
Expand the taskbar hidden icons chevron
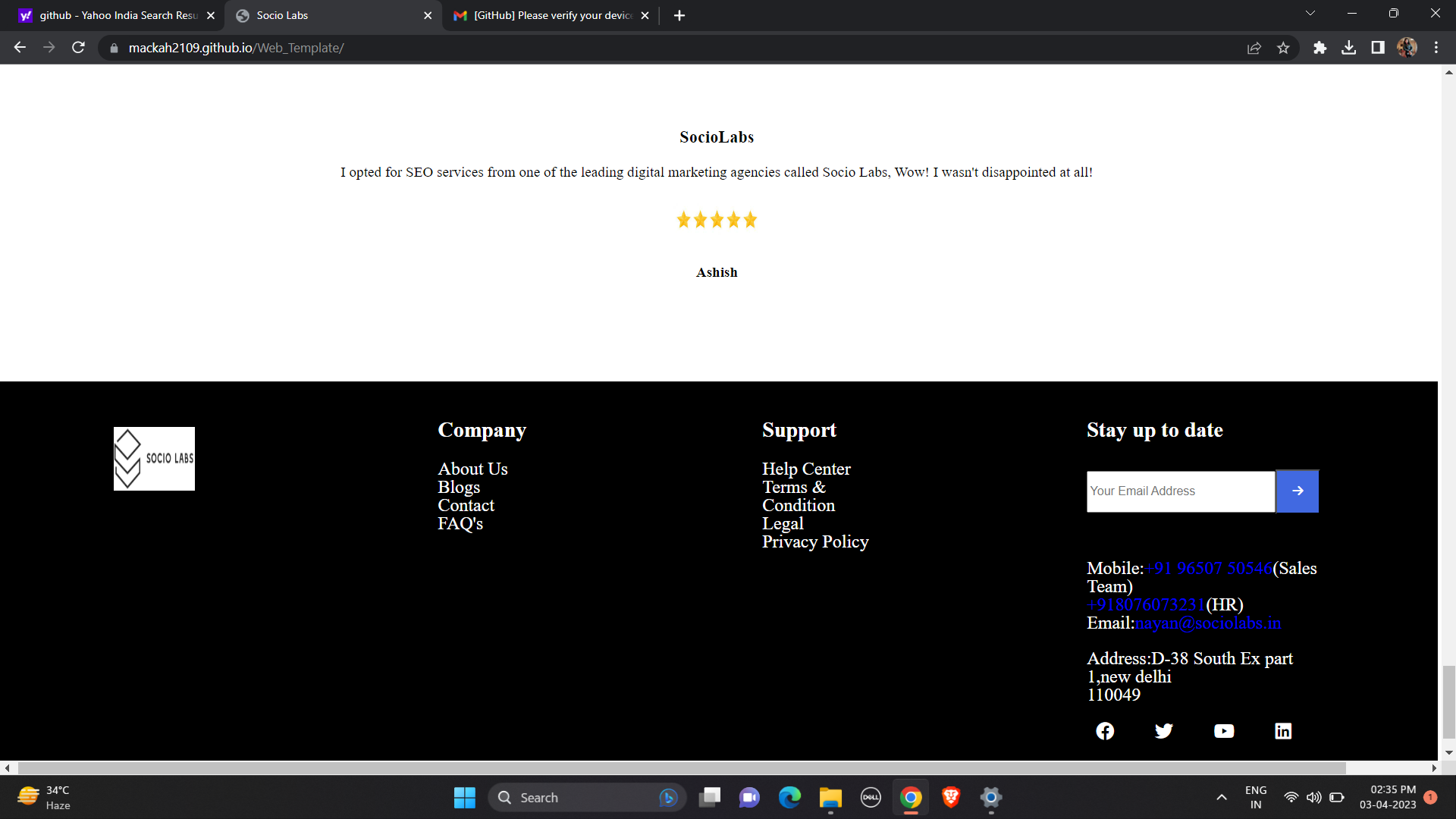click(x=1222, y=797)
